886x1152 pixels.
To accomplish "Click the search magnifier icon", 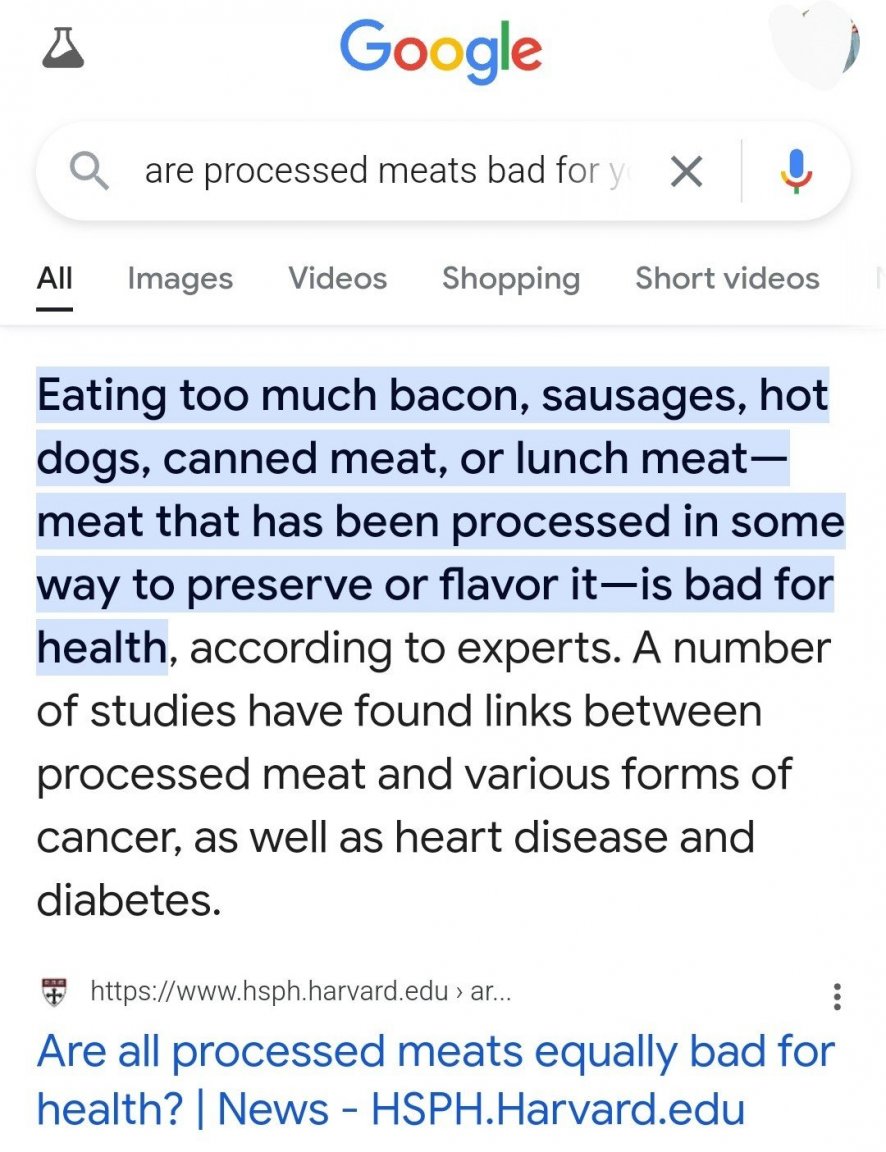I will point(90,172).
